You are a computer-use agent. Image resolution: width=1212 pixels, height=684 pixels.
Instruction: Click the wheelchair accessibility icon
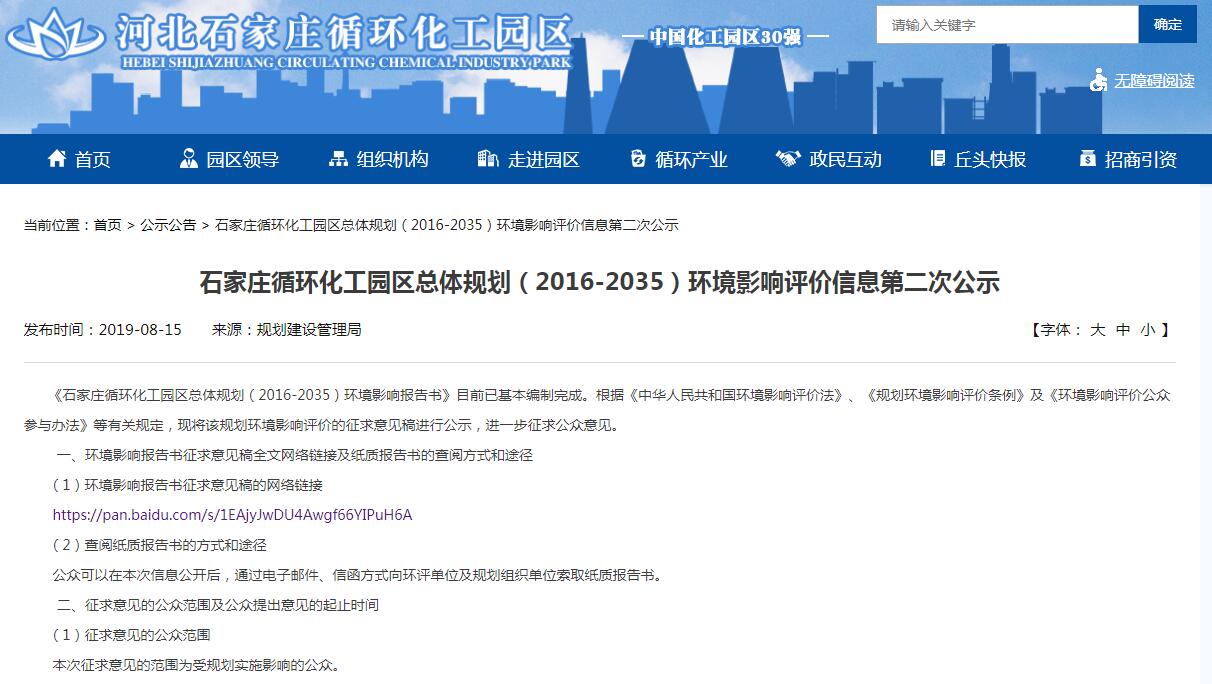(x=1099, y=80)
